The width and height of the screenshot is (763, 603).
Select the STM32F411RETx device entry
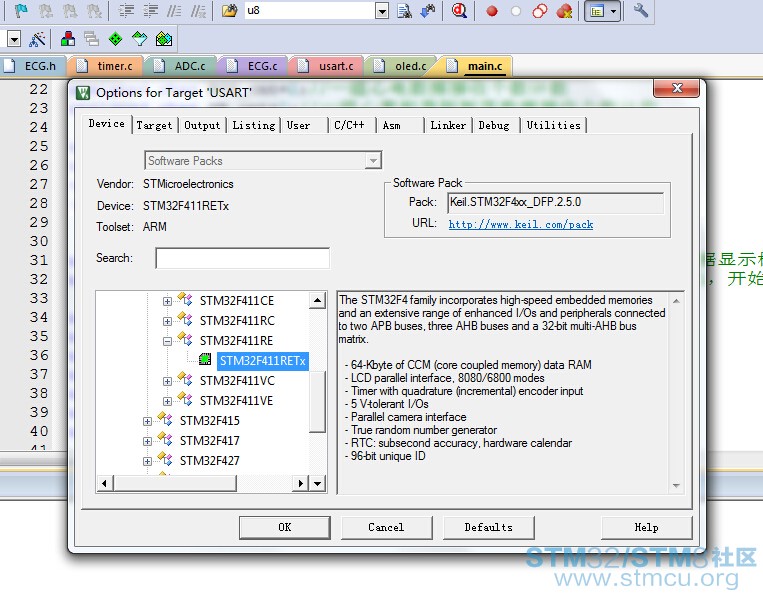[262, 361]
